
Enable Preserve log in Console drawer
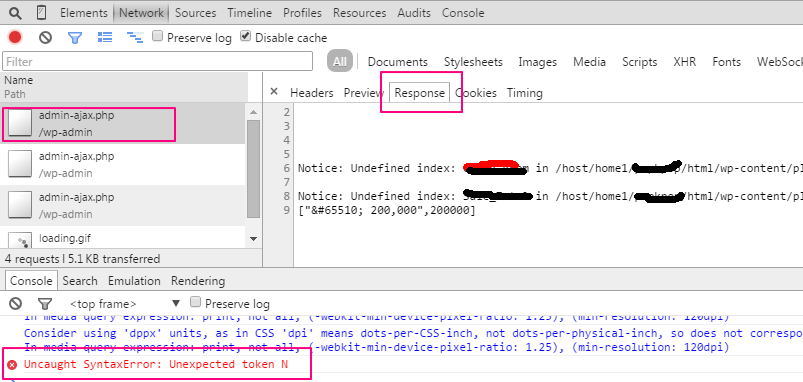click(195, 302)
